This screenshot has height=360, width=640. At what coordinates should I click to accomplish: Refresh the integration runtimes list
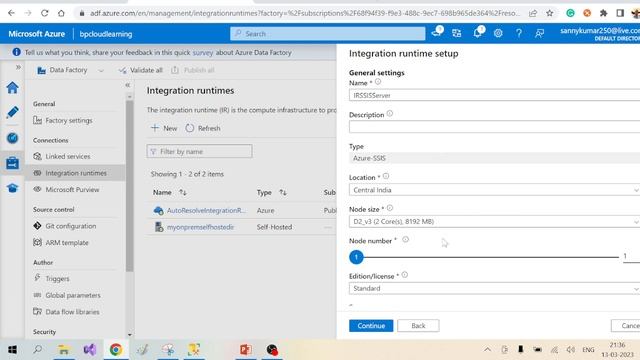click(203, 128)
